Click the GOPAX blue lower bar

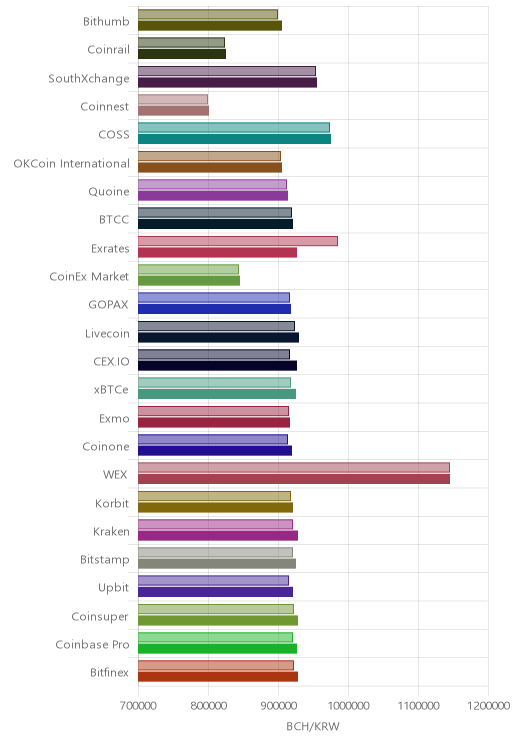tap(214, 309)
